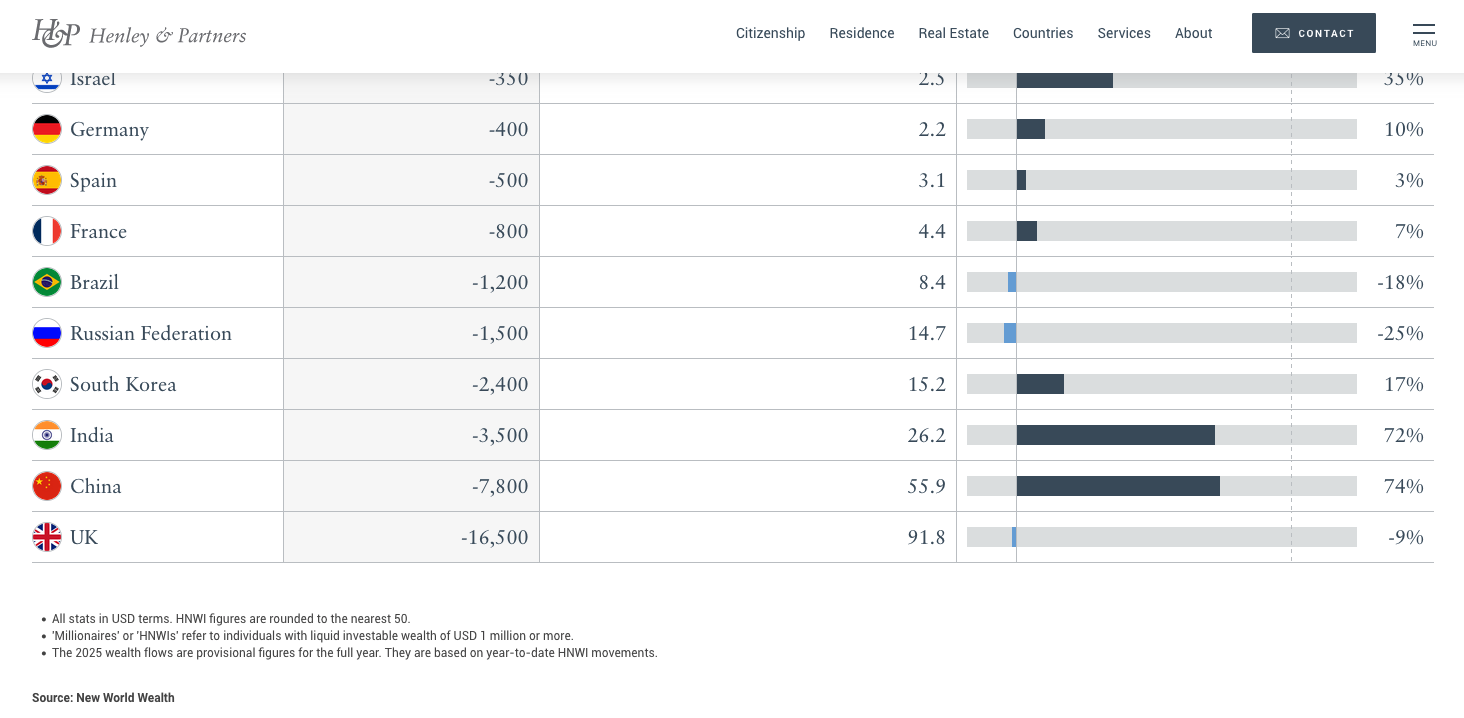Open the Countries menu item

pos(1043,33)
